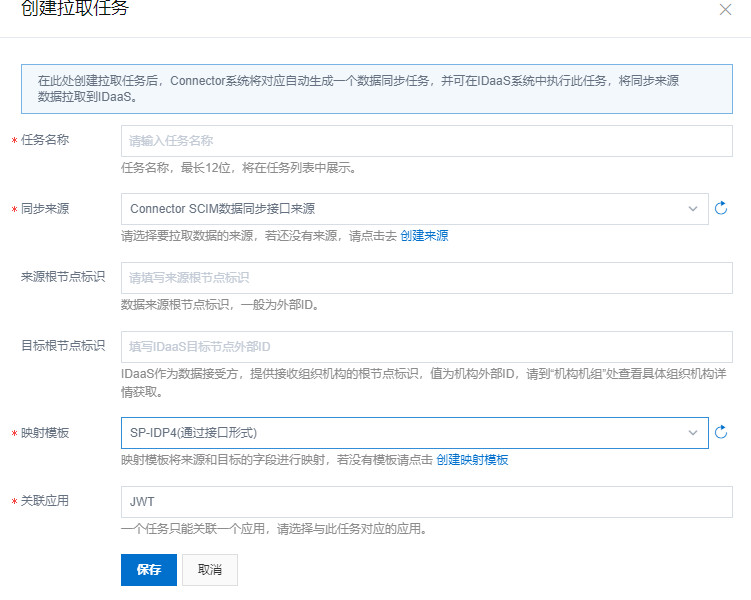The image size is (751, 600).
Task: Click the 目标根节点标识 input field
Action: 426,347
